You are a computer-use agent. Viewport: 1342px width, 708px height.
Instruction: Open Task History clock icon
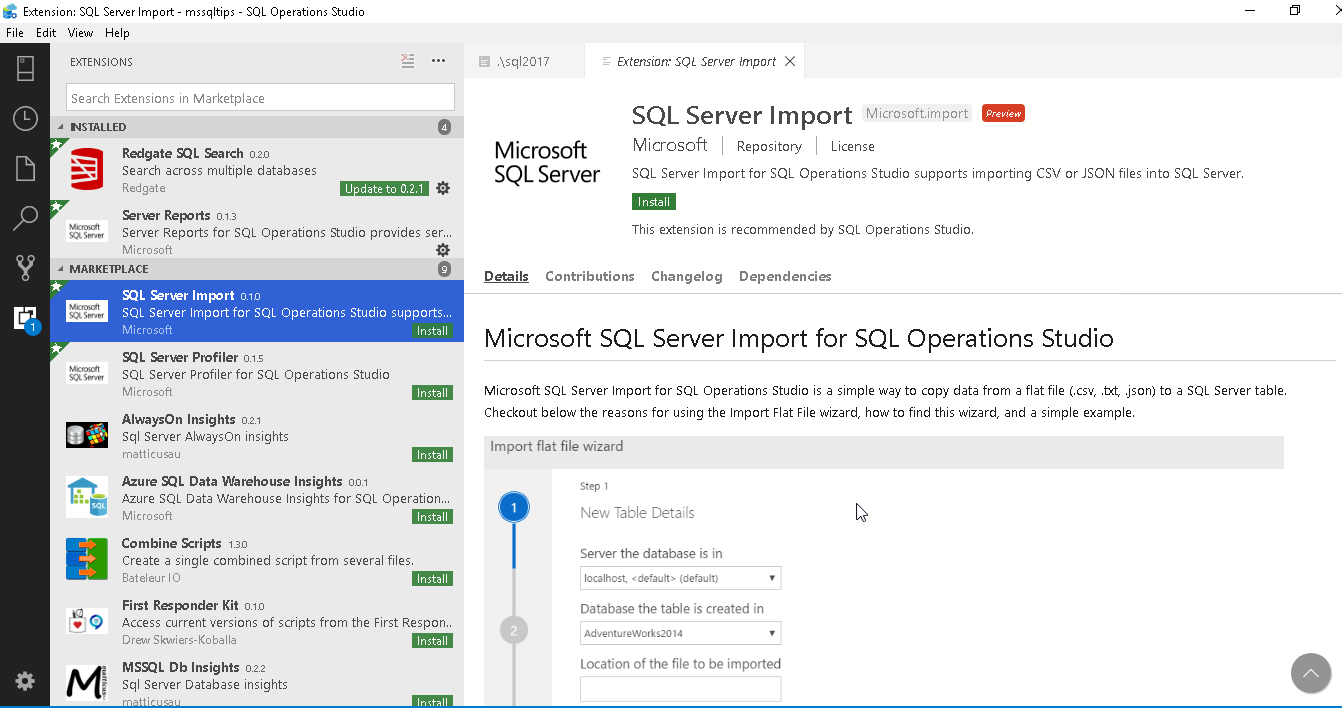coord(25,118)
